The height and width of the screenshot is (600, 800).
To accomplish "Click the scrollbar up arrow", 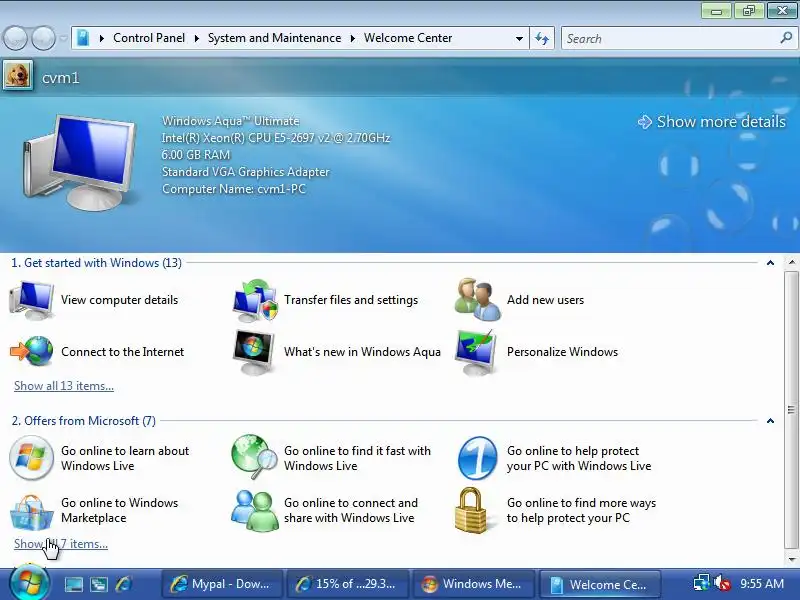I will click(792, 263).
